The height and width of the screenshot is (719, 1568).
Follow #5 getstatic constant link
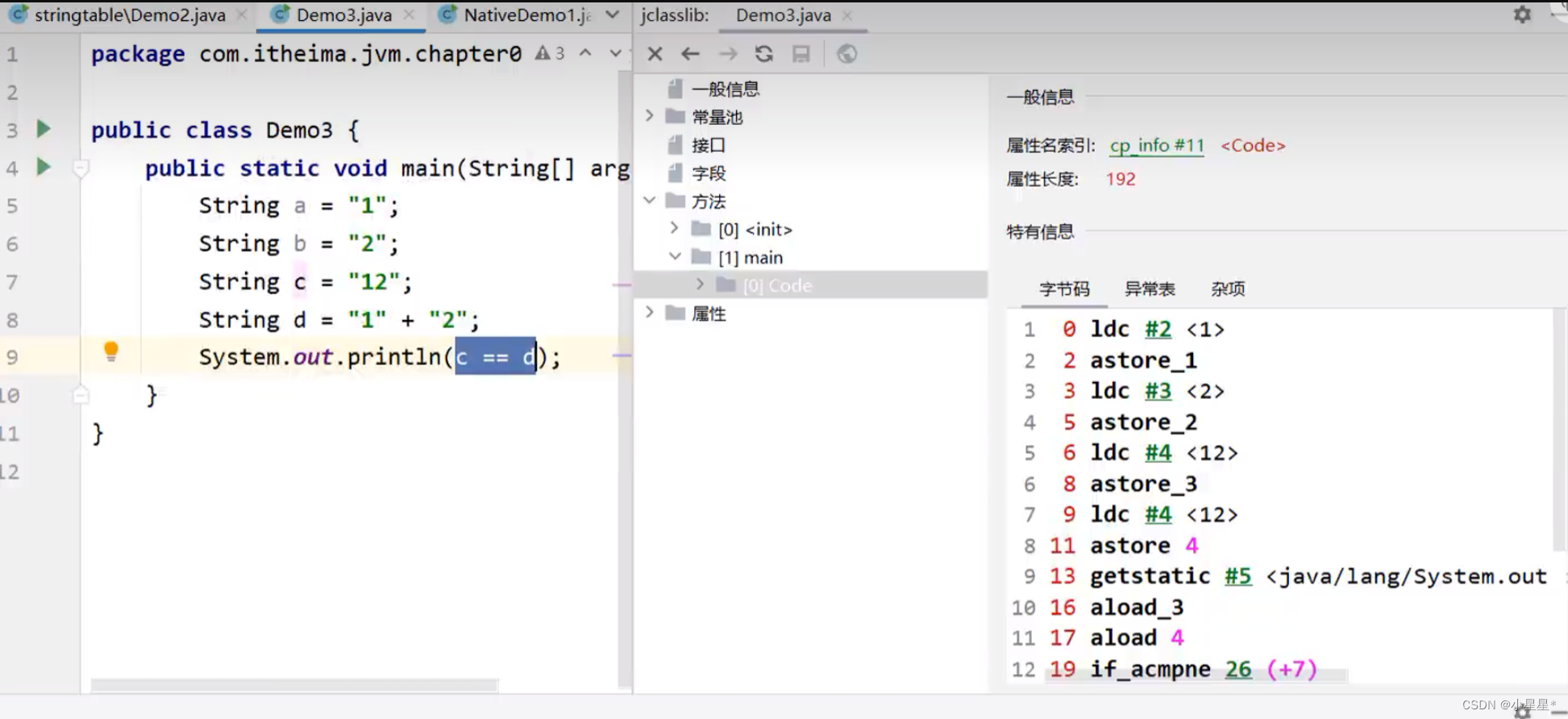coord(1238,576)
